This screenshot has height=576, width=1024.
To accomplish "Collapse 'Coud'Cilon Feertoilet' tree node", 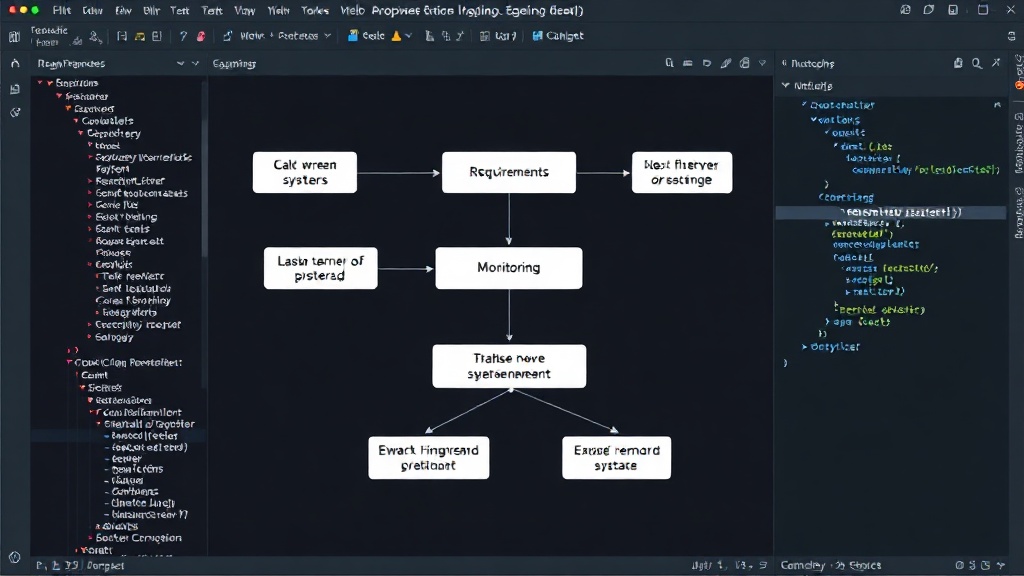I will click(69, 362).
